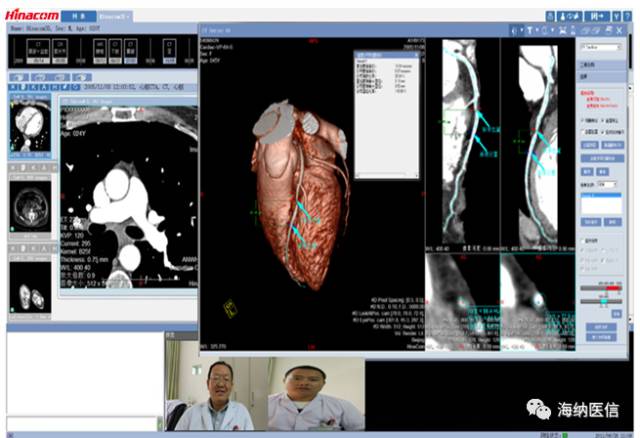Toggle the right greyed checkbox in the second lower row

click(602, 260)
